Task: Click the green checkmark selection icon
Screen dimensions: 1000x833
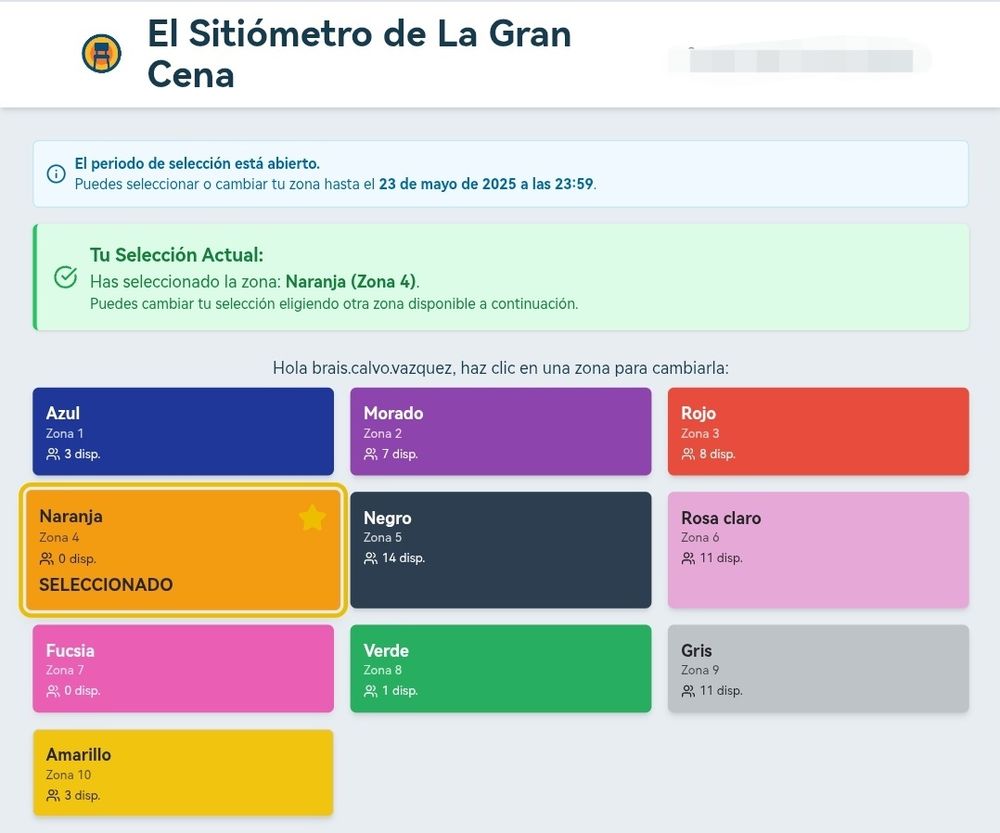Action: tap(66, 277)
